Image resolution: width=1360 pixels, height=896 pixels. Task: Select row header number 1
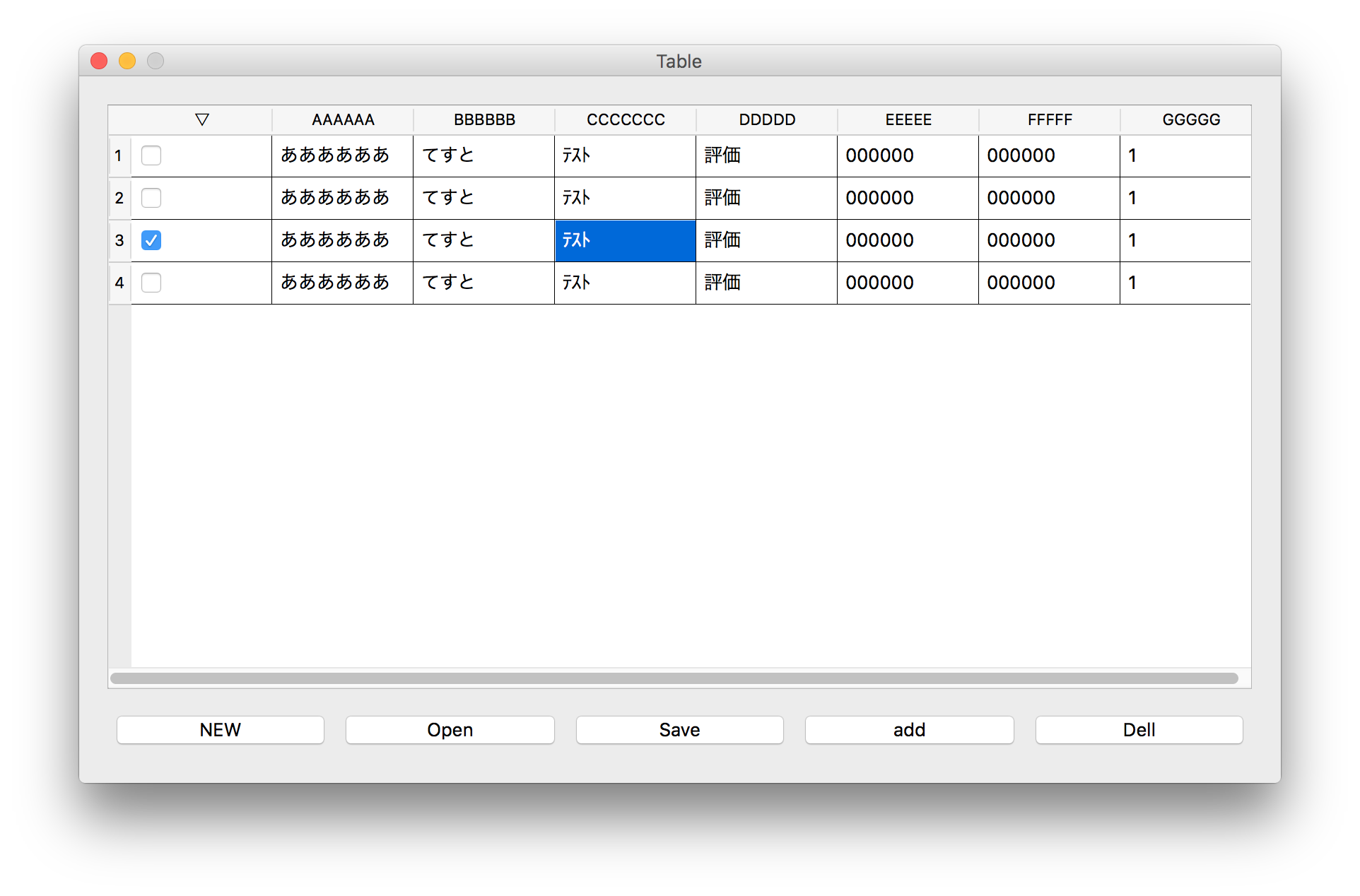(119, 155)
